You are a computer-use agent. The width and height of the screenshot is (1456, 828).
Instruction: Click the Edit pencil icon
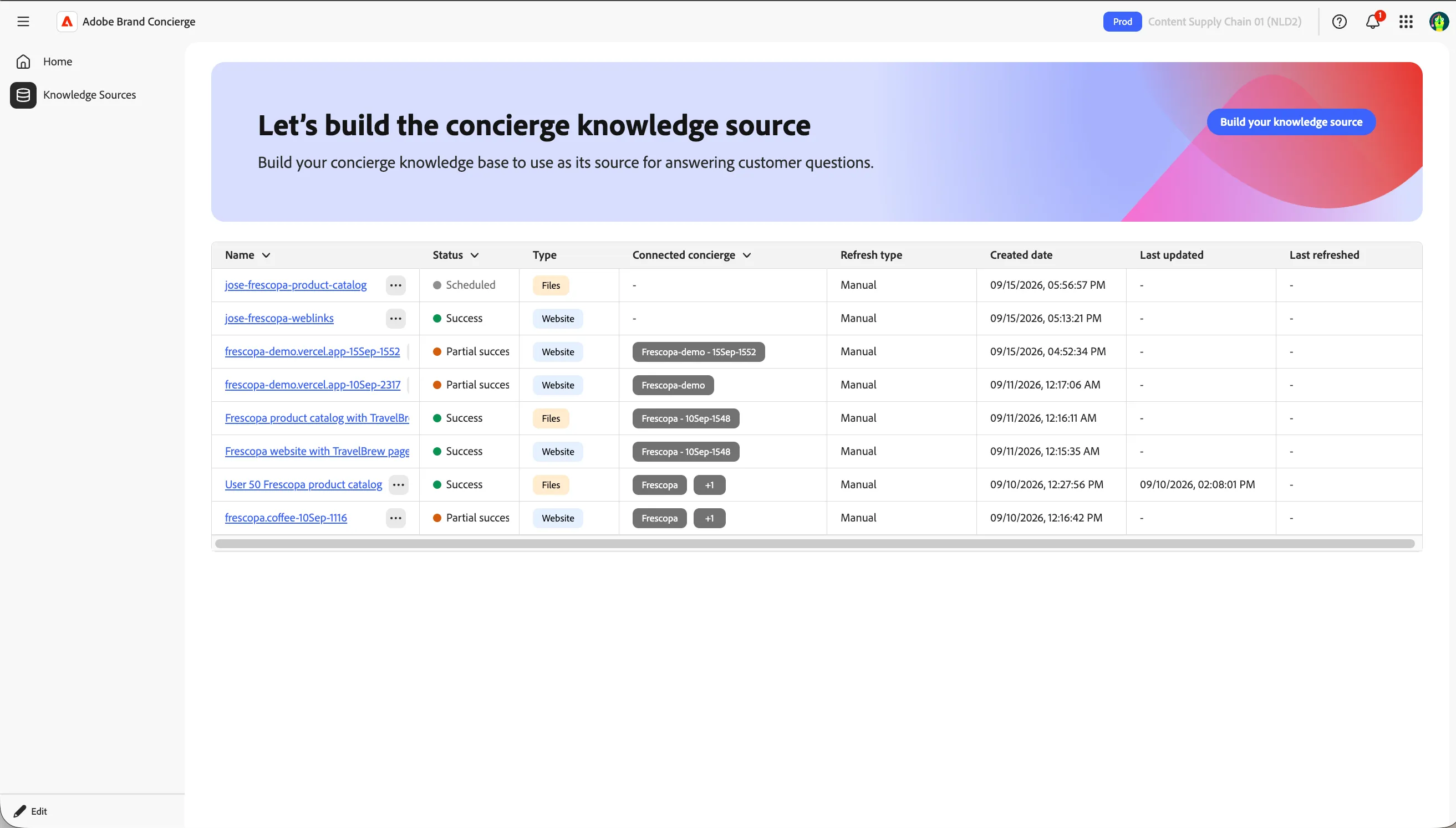20,811
